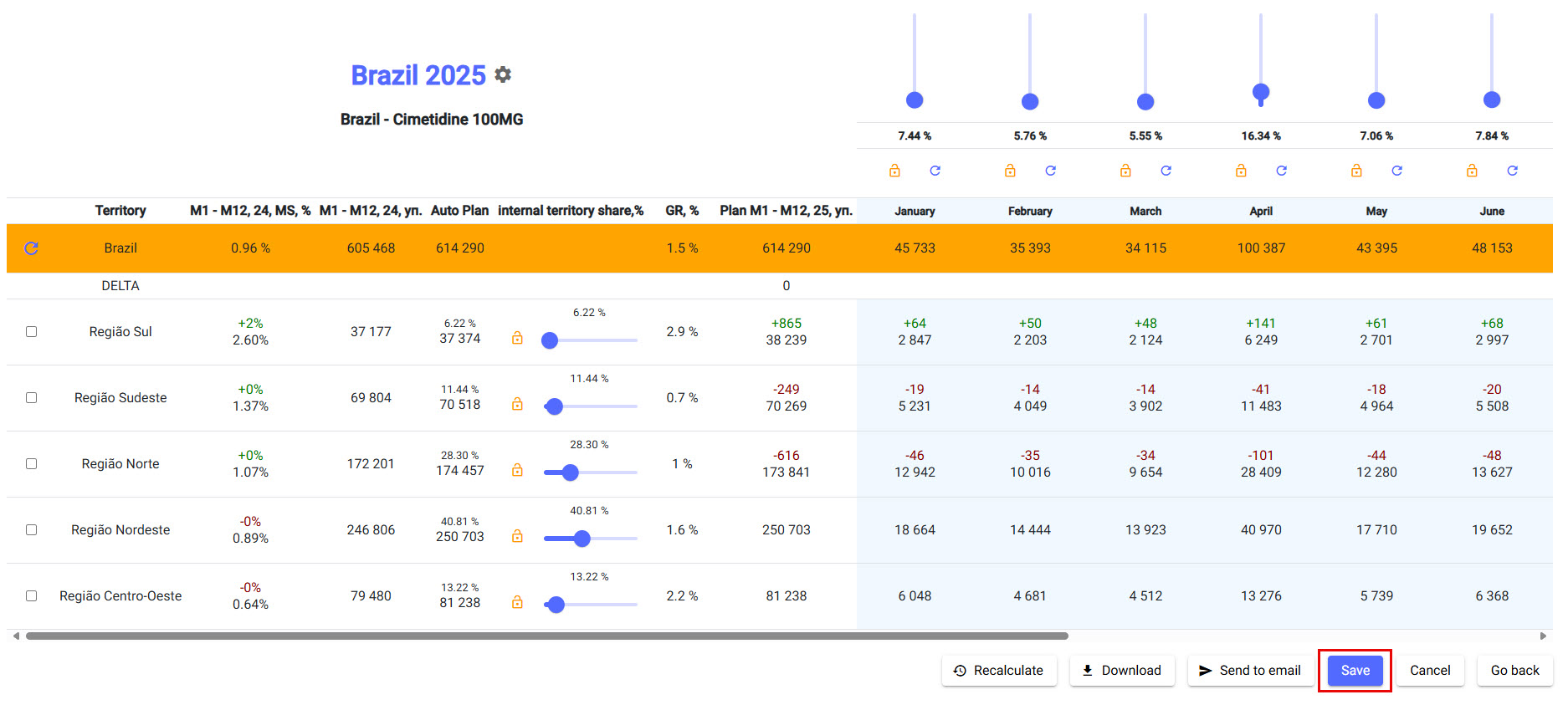Screen dimensions: 1568x710
Task: Open settings gear next to Brazil 2025
Action: (503, 75)
